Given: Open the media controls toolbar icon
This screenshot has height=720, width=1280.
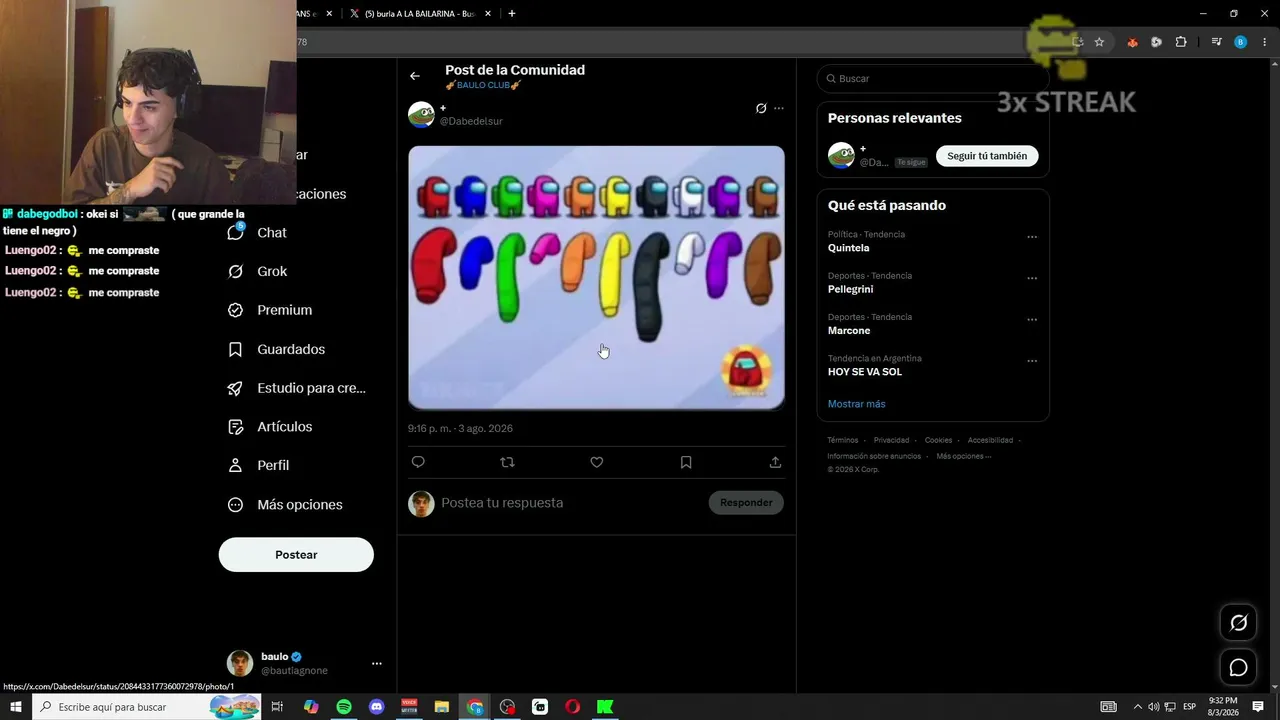Looking at the screenshot, I should click(1216, 42).
